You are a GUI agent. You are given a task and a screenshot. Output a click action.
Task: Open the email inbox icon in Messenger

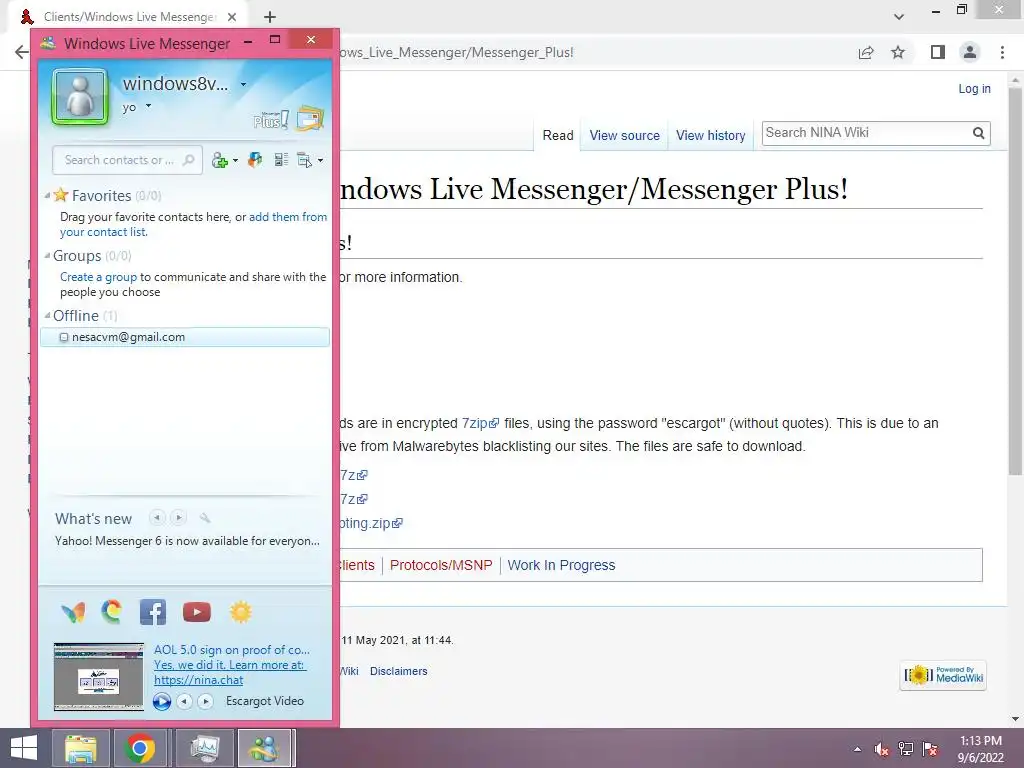(x=310, y=118)
